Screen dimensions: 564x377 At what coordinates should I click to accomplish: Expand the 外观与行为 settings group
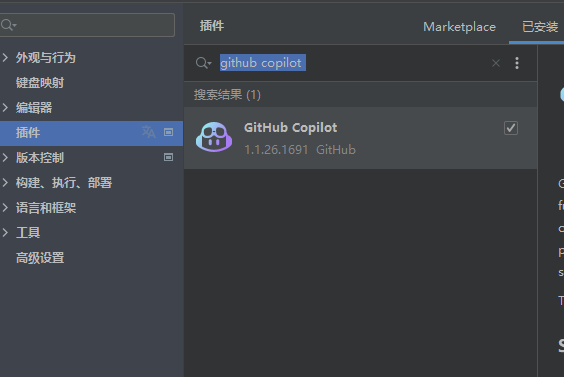[x=5, y=57]
